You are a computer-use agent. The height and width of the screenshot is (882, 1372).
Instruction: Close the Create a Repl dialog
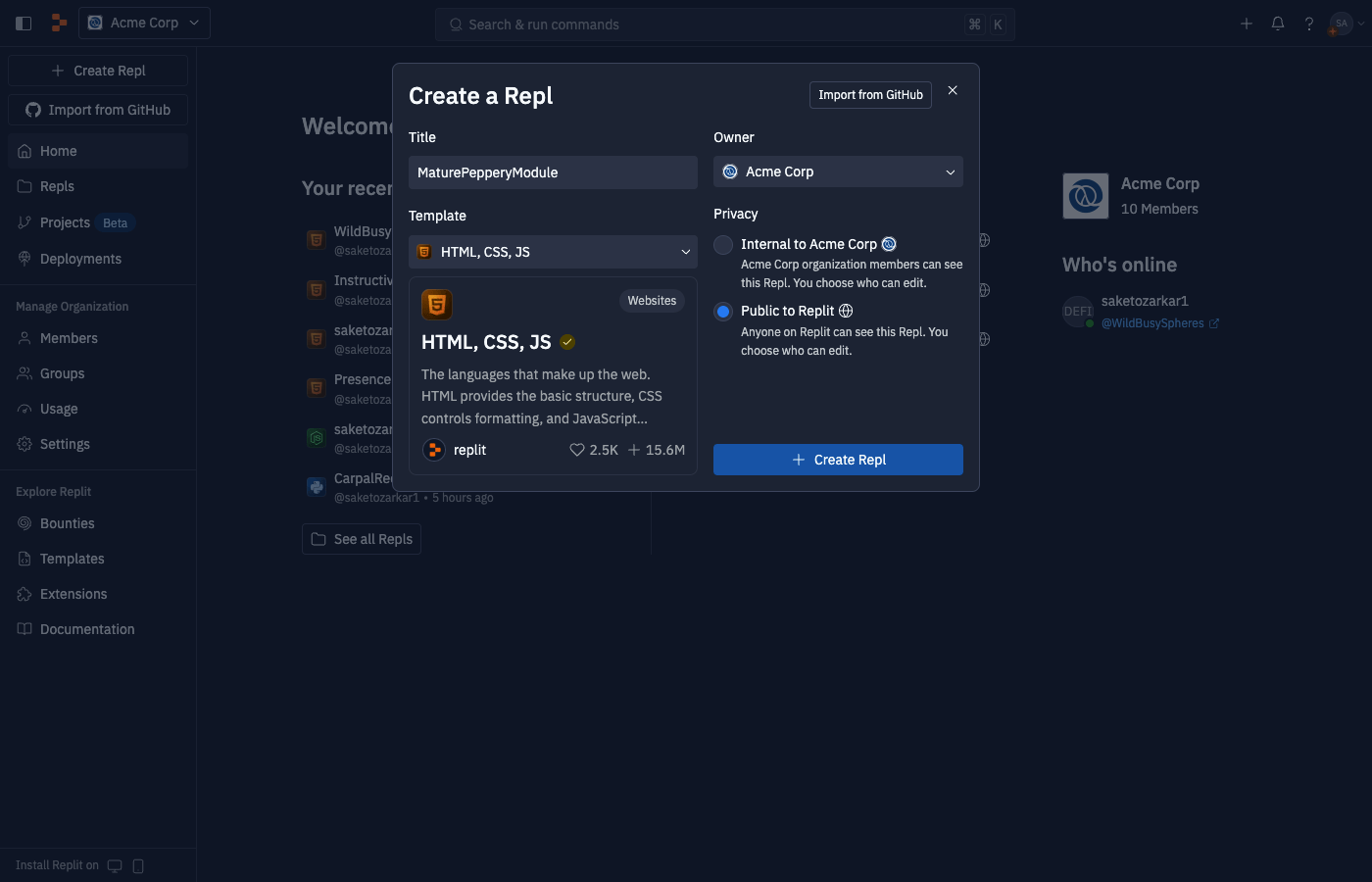coord(953,90)
